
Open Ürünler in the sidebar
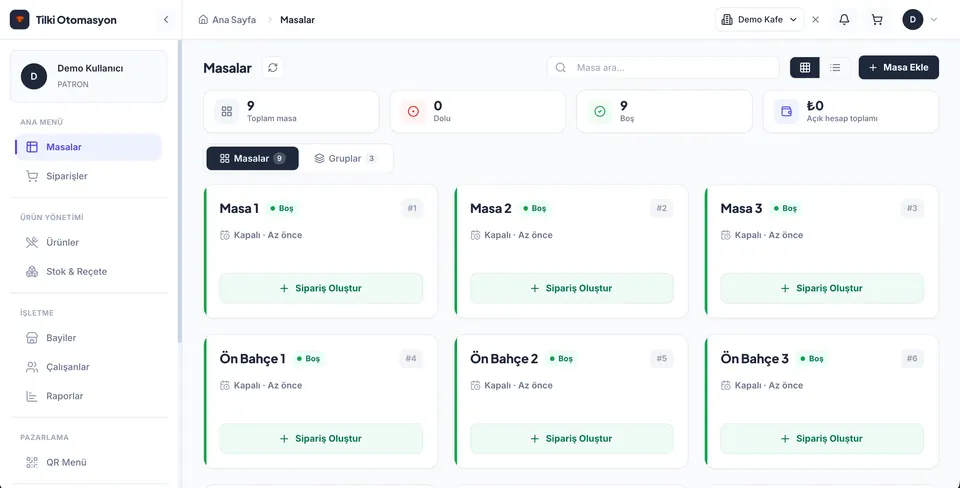pyautogui.click(x=89, y=242)
